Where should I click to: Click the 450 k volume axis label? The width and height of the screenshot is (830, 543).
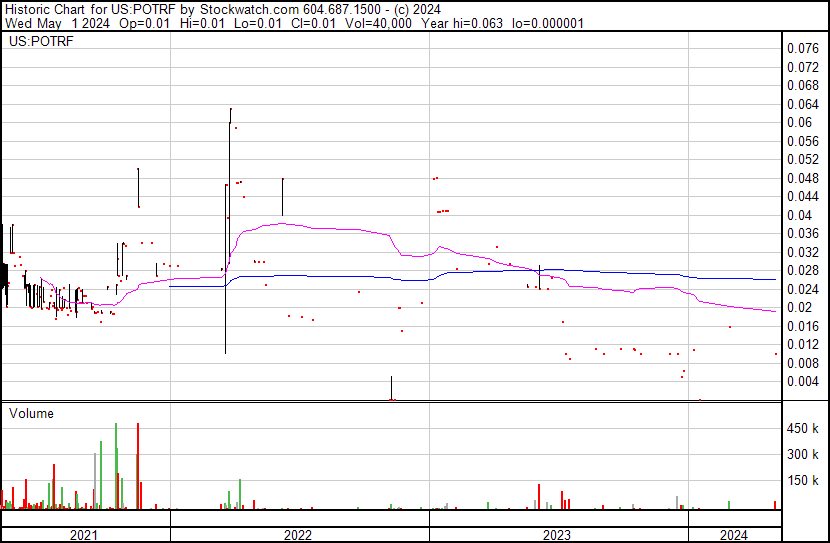803,429
